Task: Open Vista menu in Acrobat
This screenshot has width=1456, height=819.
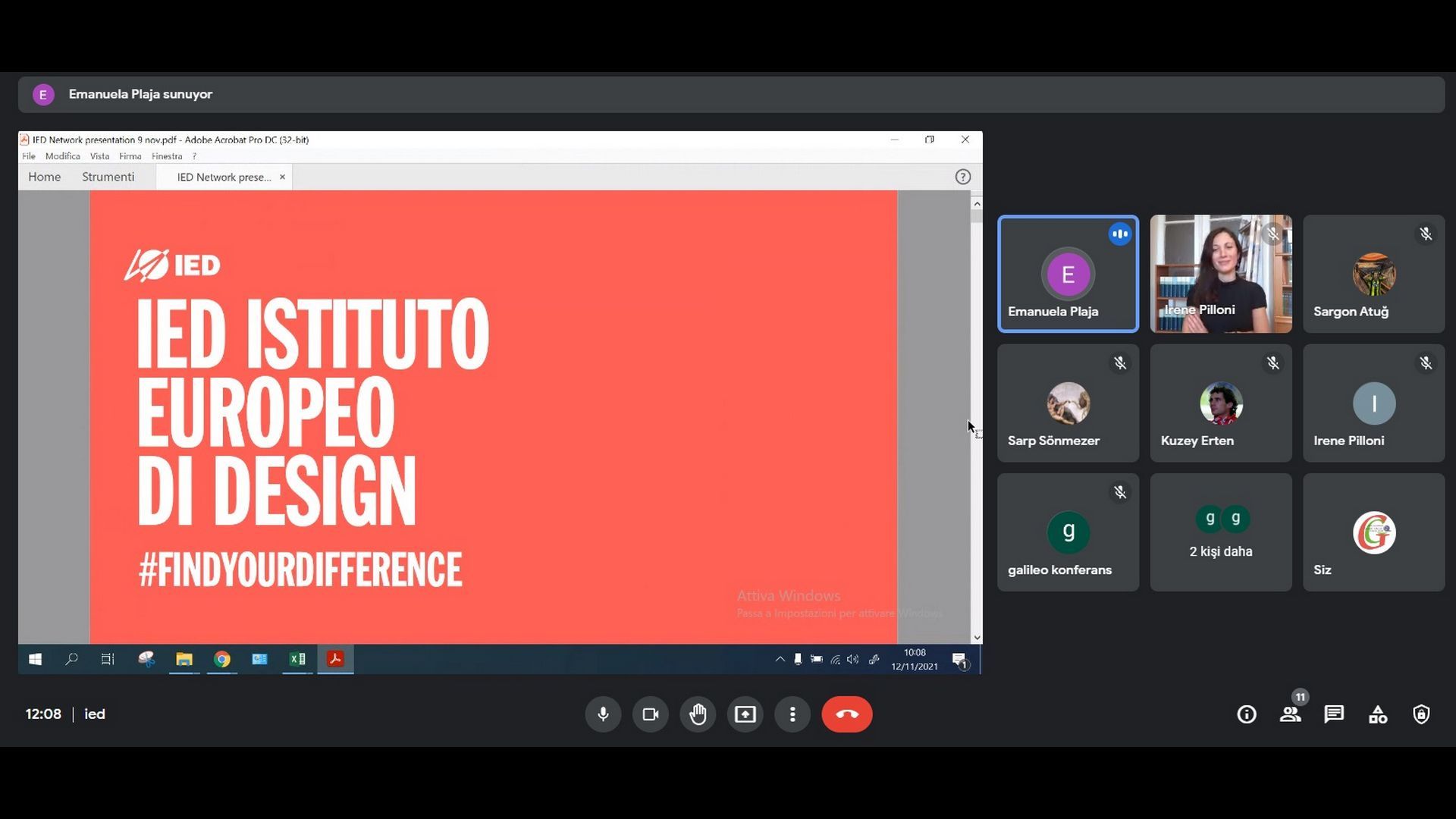Action: tap(99, 156)
